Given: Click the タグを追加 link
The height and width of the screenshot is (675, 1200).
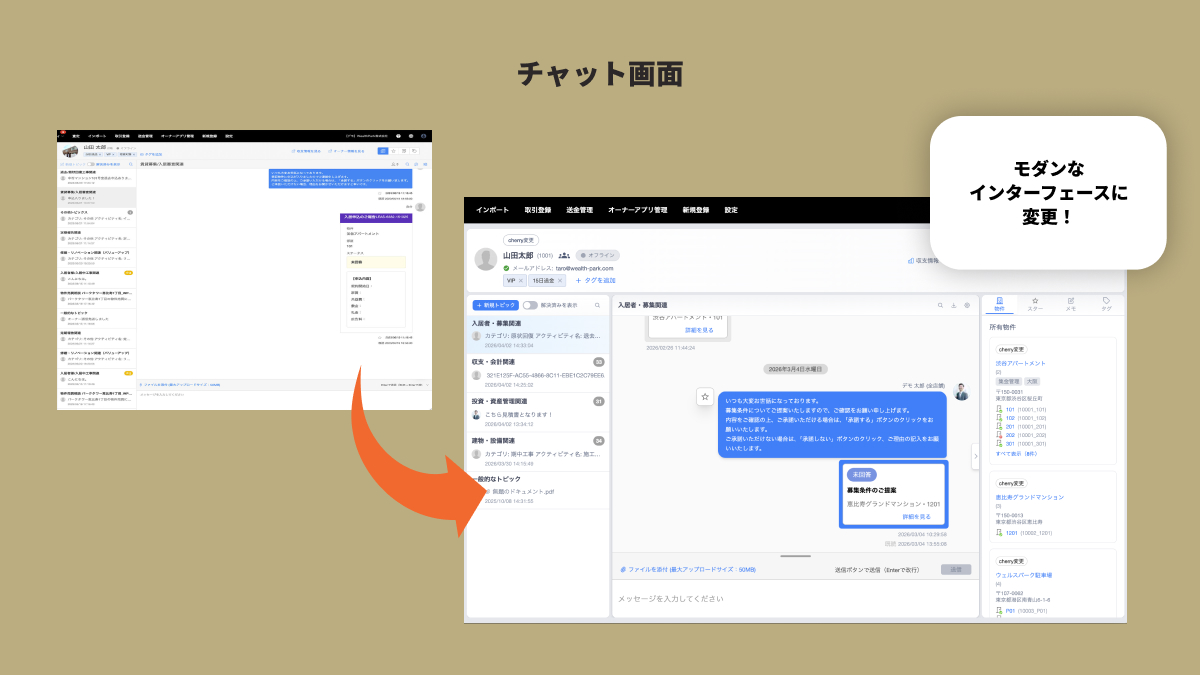Looking at the screenshot, I should [595, 281].
